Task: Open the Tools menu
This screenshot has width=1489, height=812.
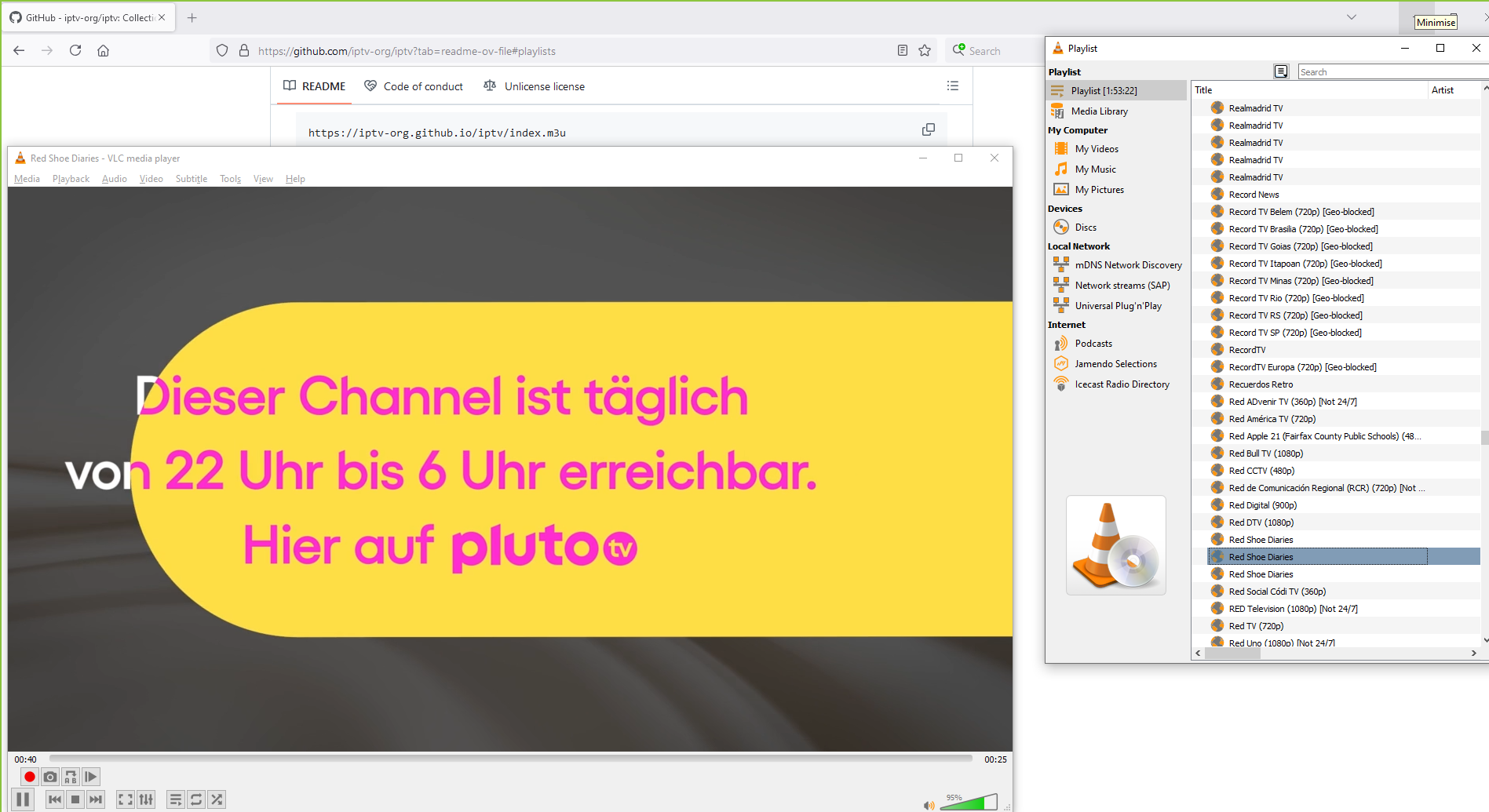Action: tap(231, 179)
